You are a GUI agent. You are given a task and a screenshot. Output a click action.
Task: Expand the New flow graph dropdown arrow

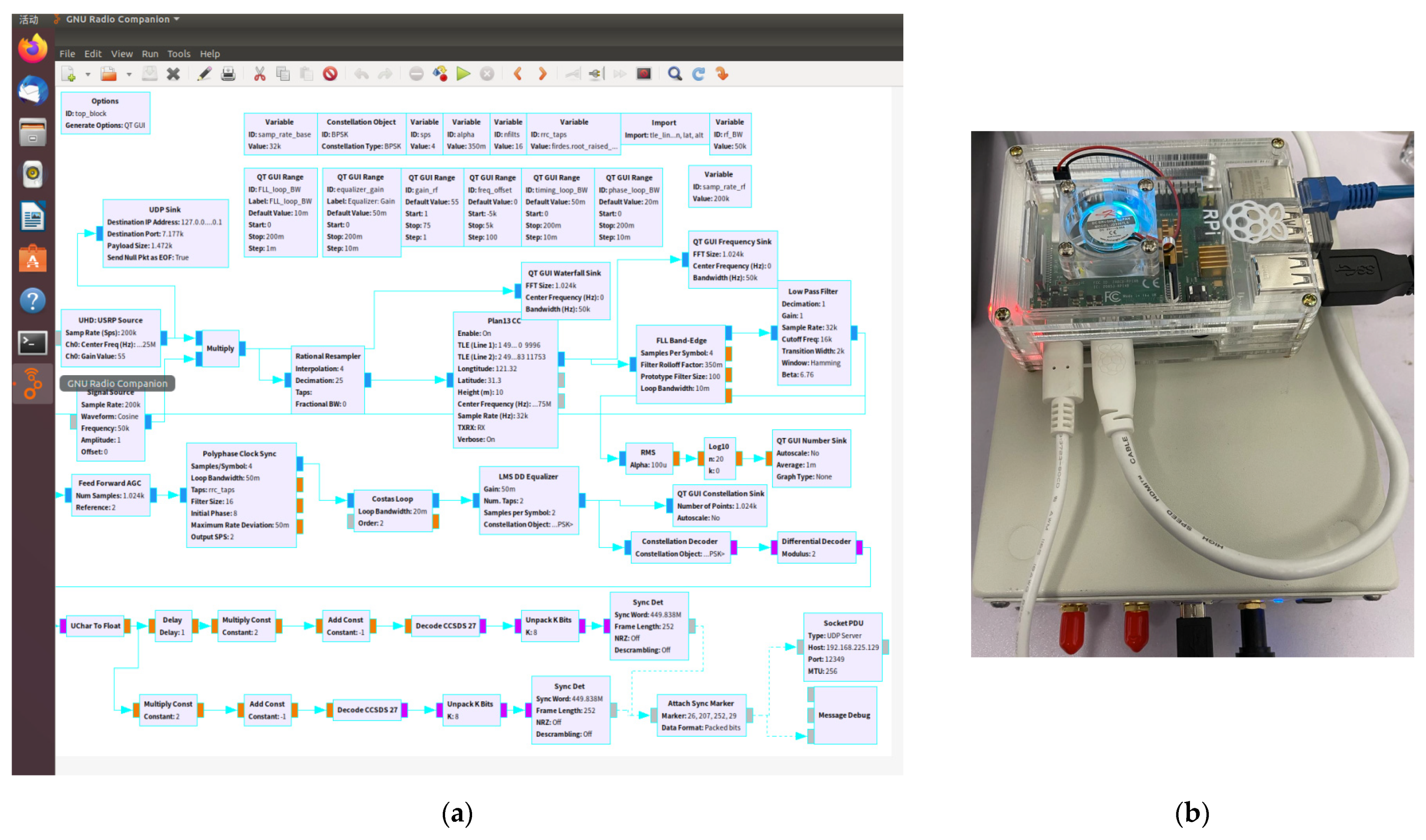[x=88, y=75]
